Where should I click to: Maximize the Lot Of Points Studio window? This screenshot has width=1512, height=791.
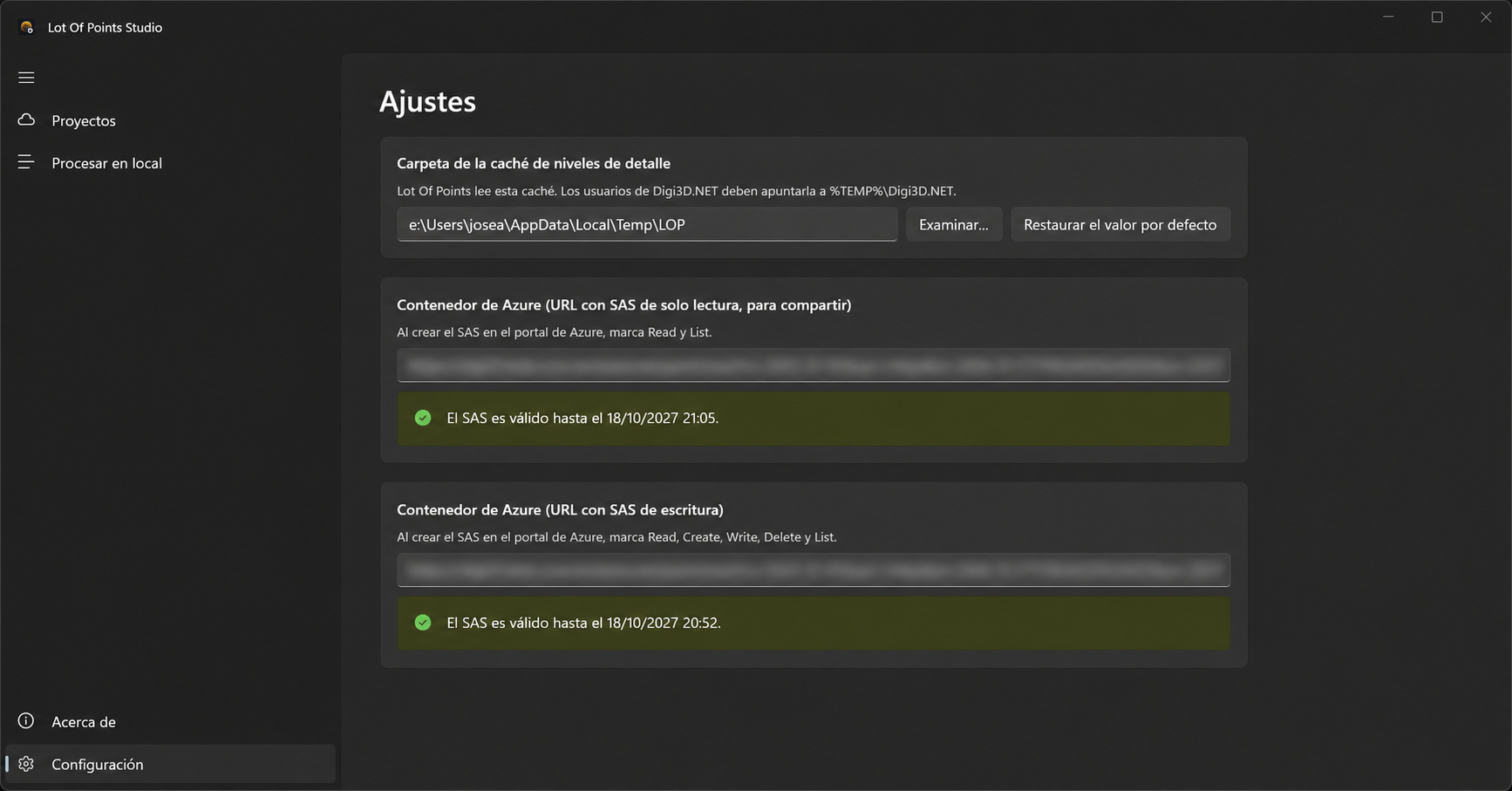[x=1437, y=17]
